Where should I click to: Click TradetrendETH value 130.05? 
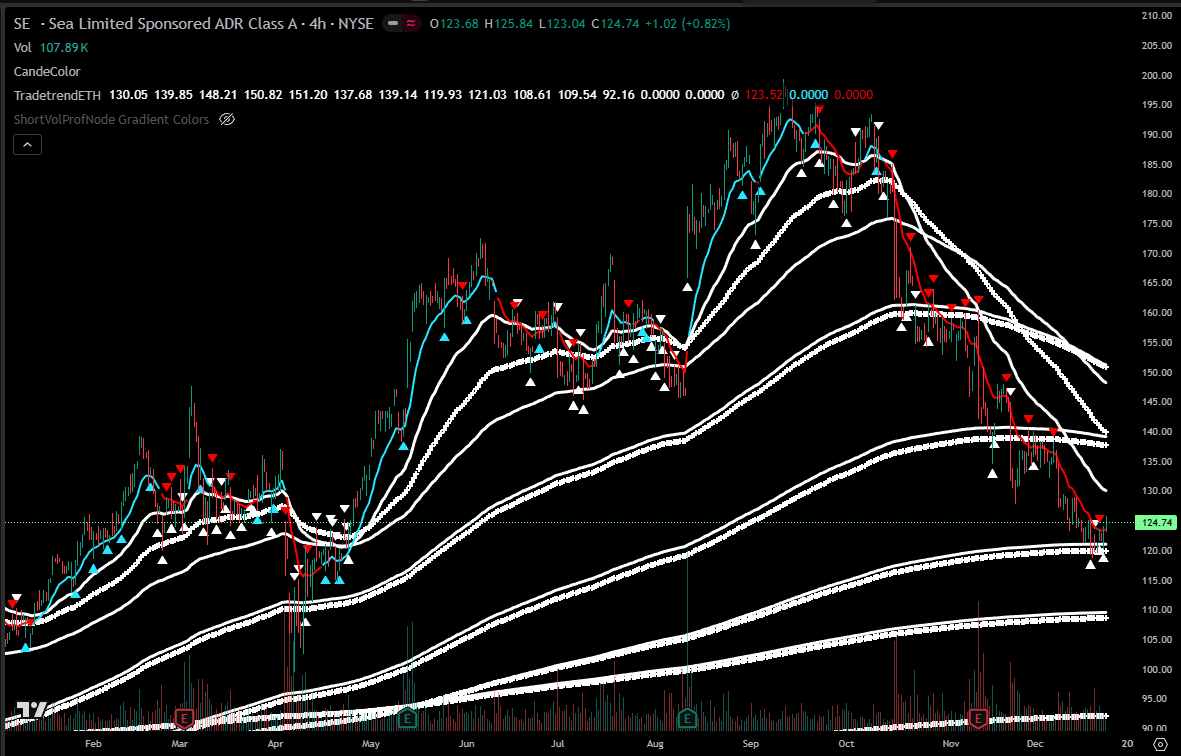click(x=128, y=95)
